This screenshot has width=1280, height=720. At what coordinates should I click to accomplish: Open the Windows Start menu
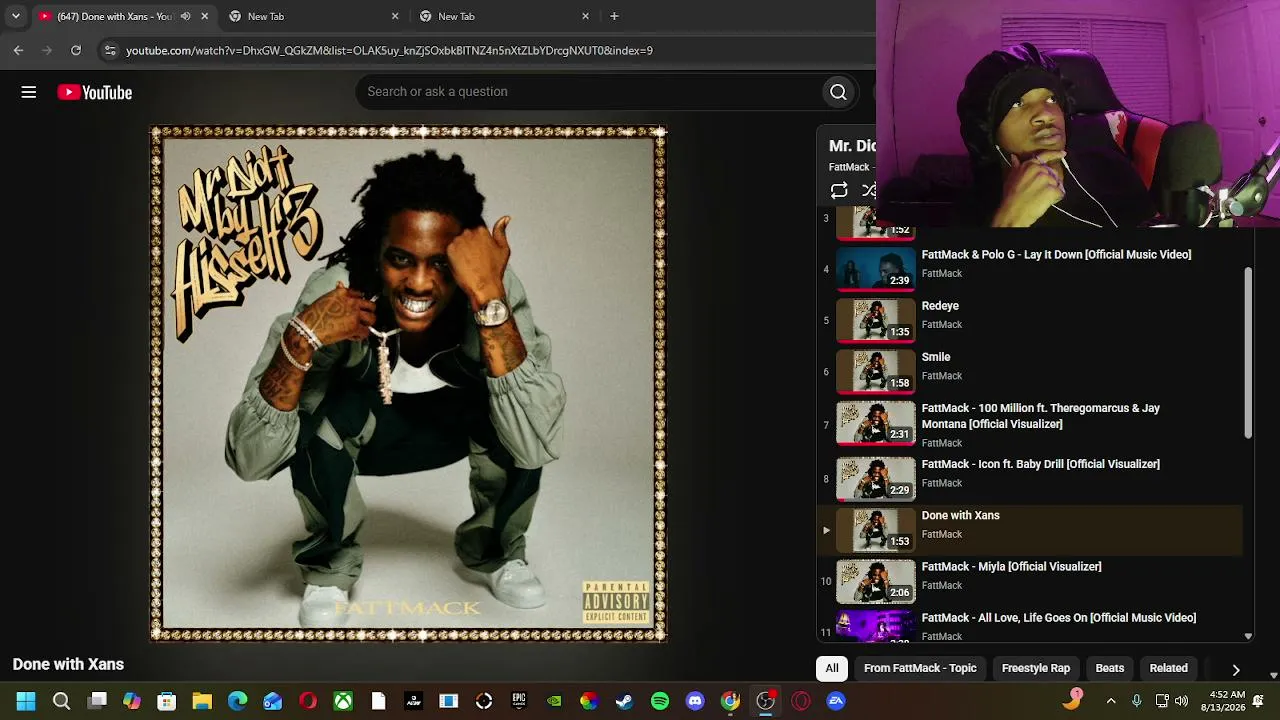pyautogui.click(x=26, y=701)
